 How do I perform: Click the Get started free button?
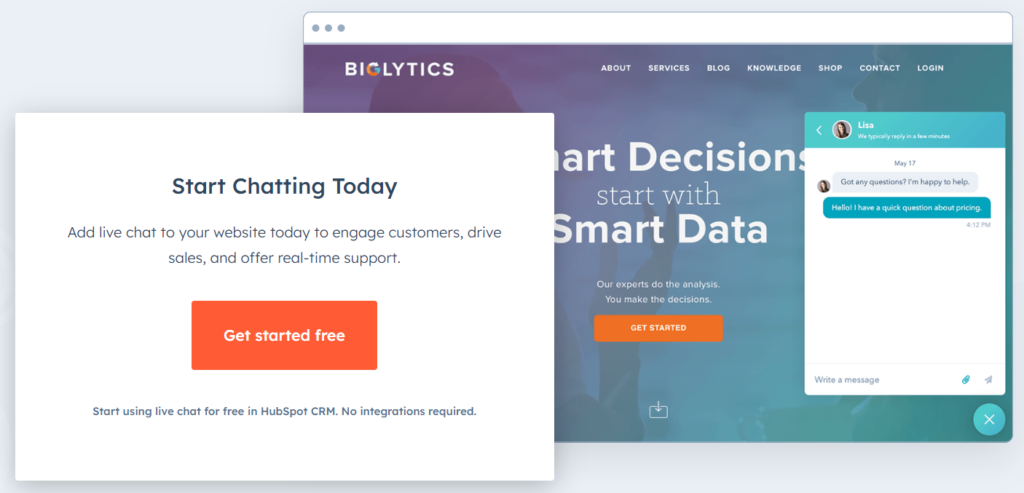pyautogui.click(x=284, y=336)
